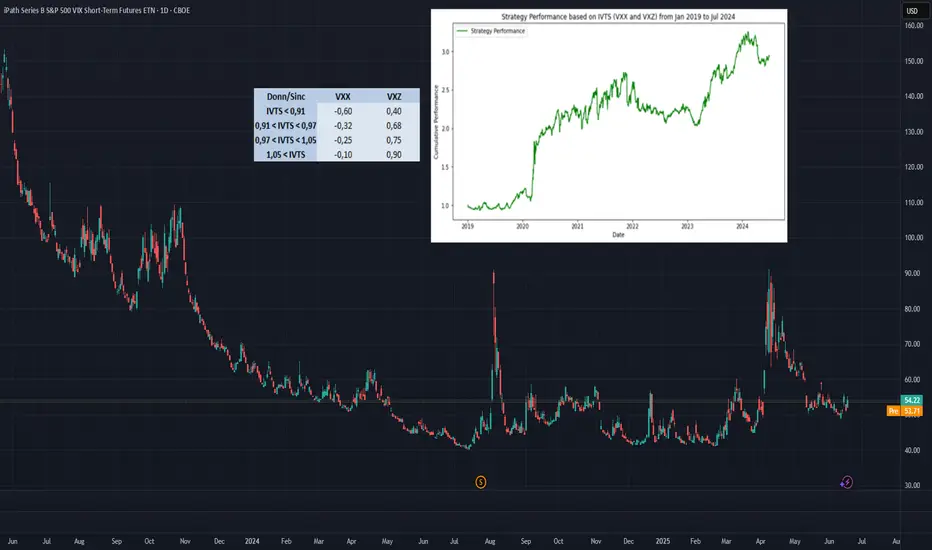Click the orange Pre 53.71 pre-market label
Image resolution: width=932 pixels, height=550 pixels.
pyautogui.click(x=904, y=411)
